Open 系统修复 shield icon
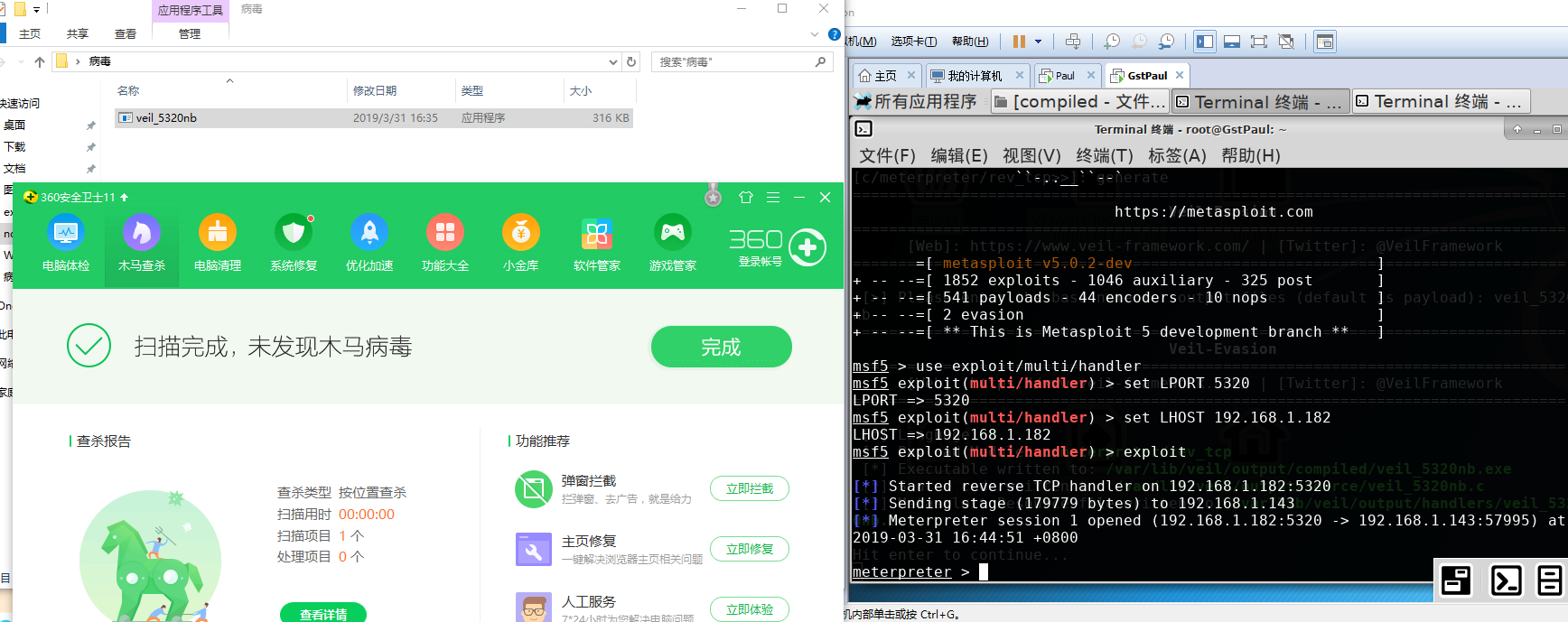 click(294, 244)
